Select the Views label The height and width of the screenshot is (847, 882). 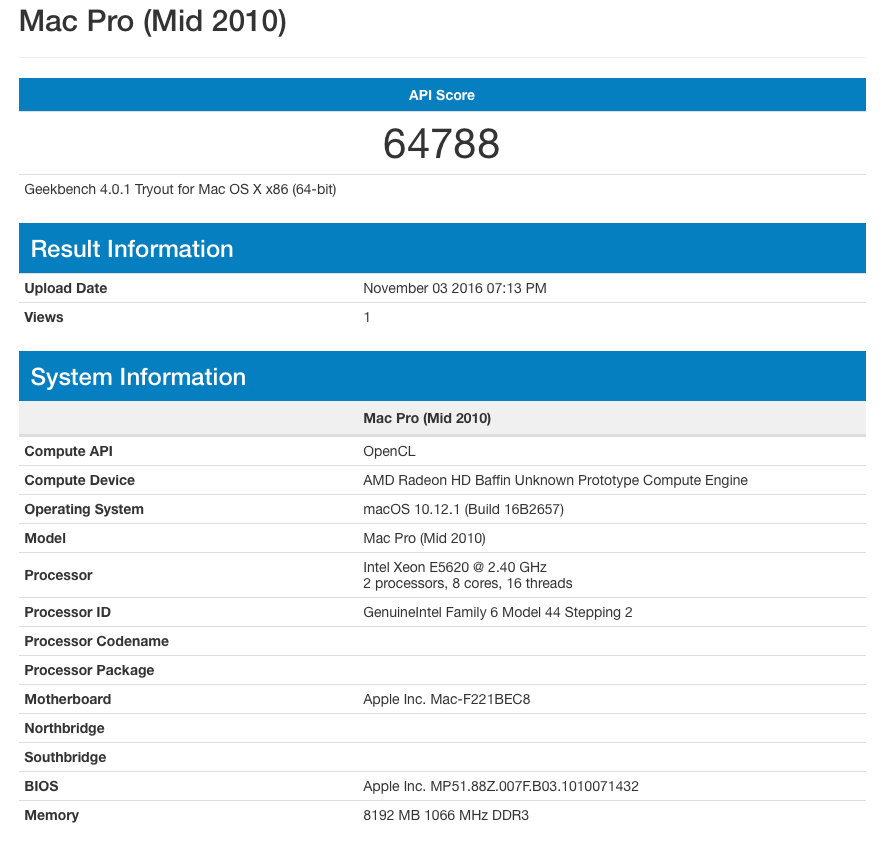point(44,317)
